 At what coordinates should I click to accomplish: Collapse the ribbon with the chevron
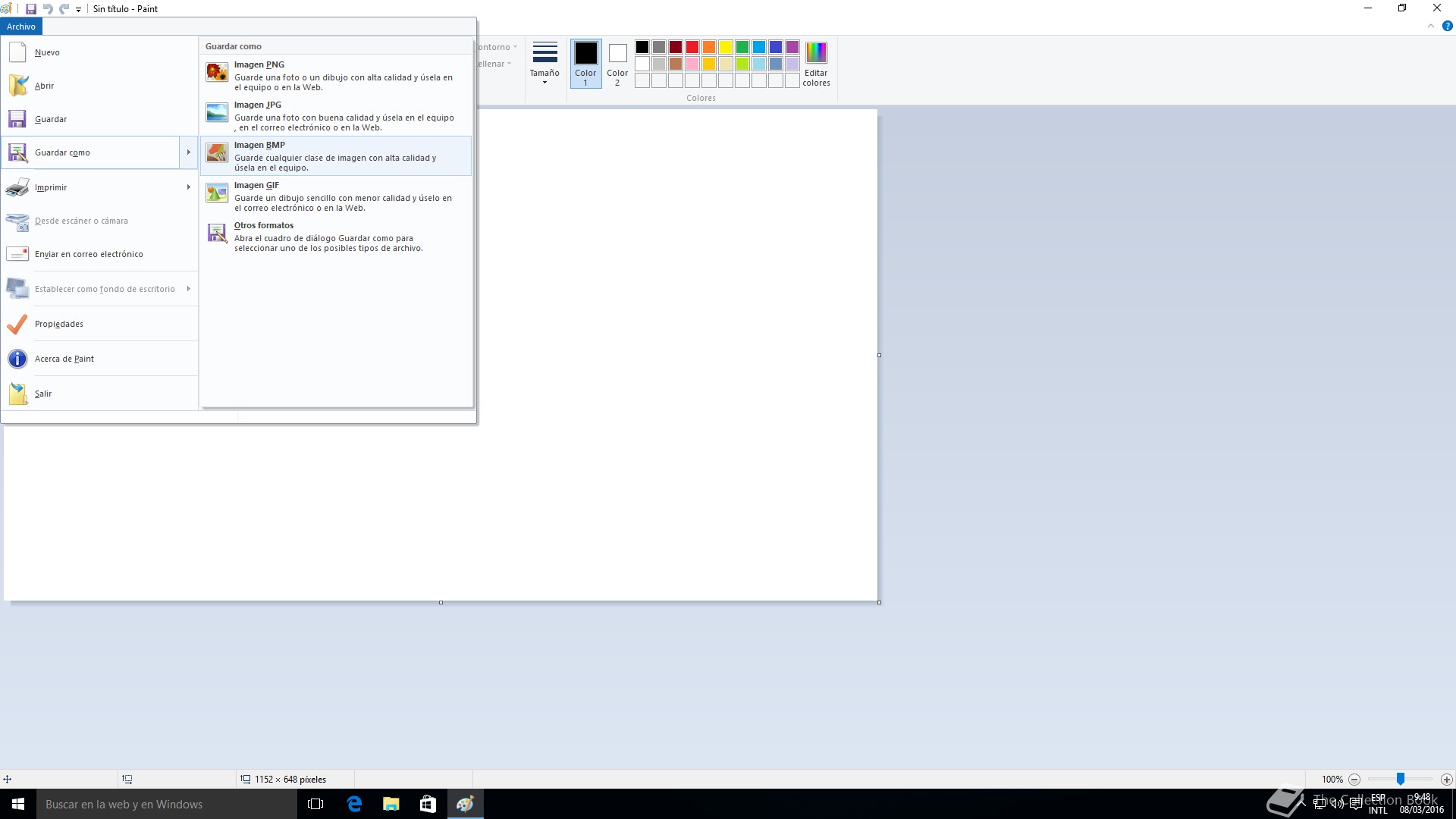(x=1431, y=26)
